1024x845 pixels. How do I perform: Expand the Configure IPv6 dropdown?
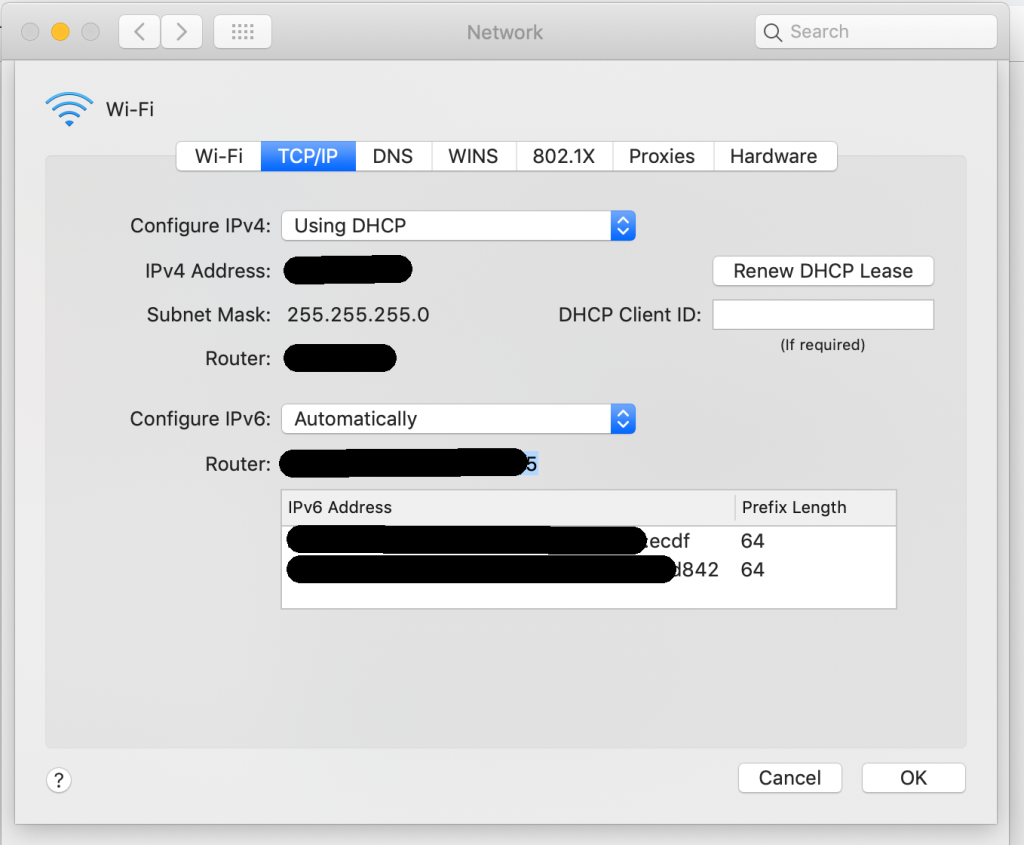(x=458, y=419)
